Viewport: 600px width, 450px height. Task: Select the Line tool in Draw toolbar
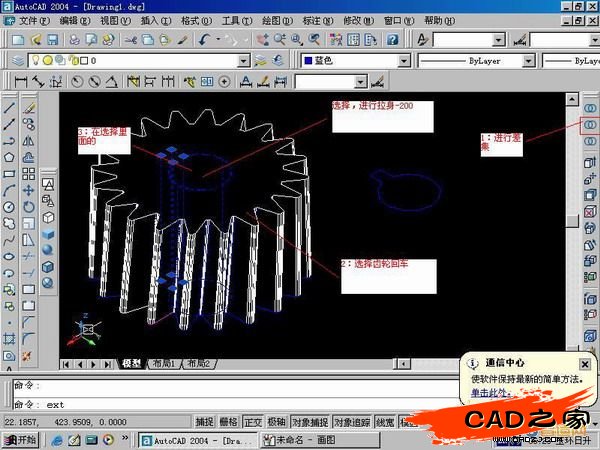(x=9, y=107)
